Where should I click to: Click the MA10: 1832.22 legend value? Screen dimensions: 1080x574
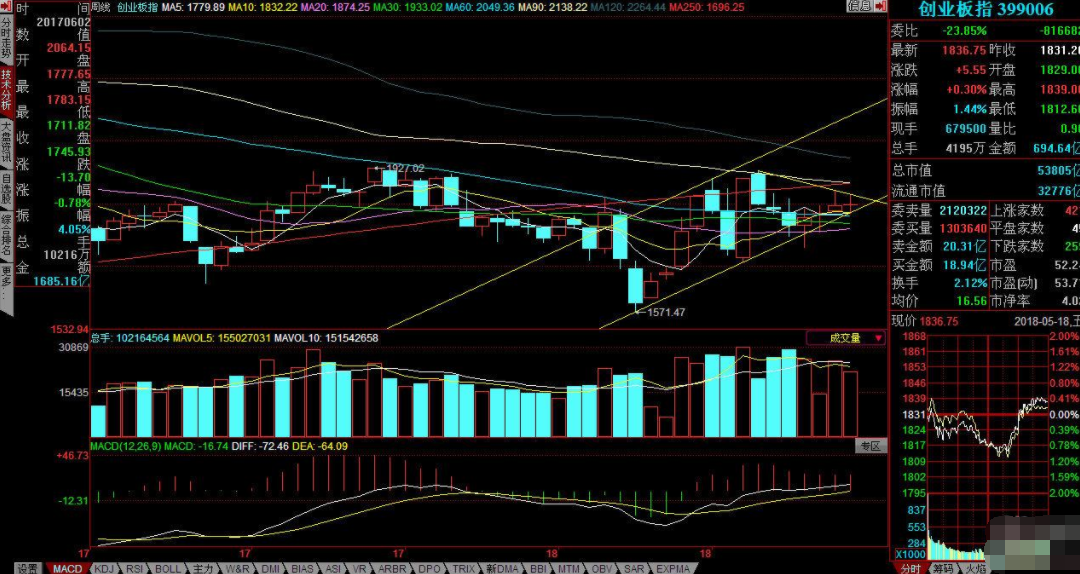[262, 7]
